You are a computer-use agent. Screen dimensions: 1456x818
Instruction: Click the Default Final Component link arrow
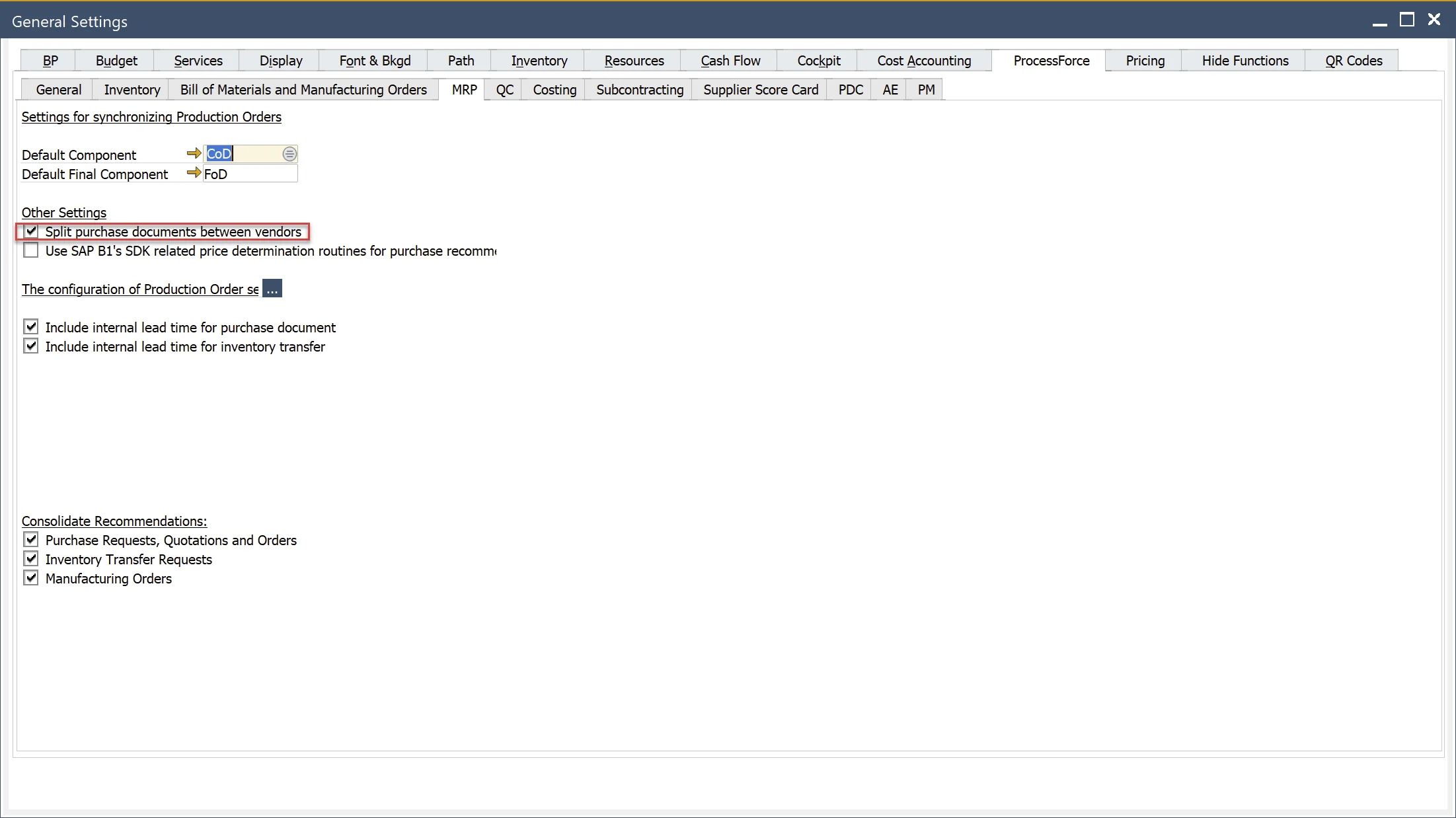[194, 172]
